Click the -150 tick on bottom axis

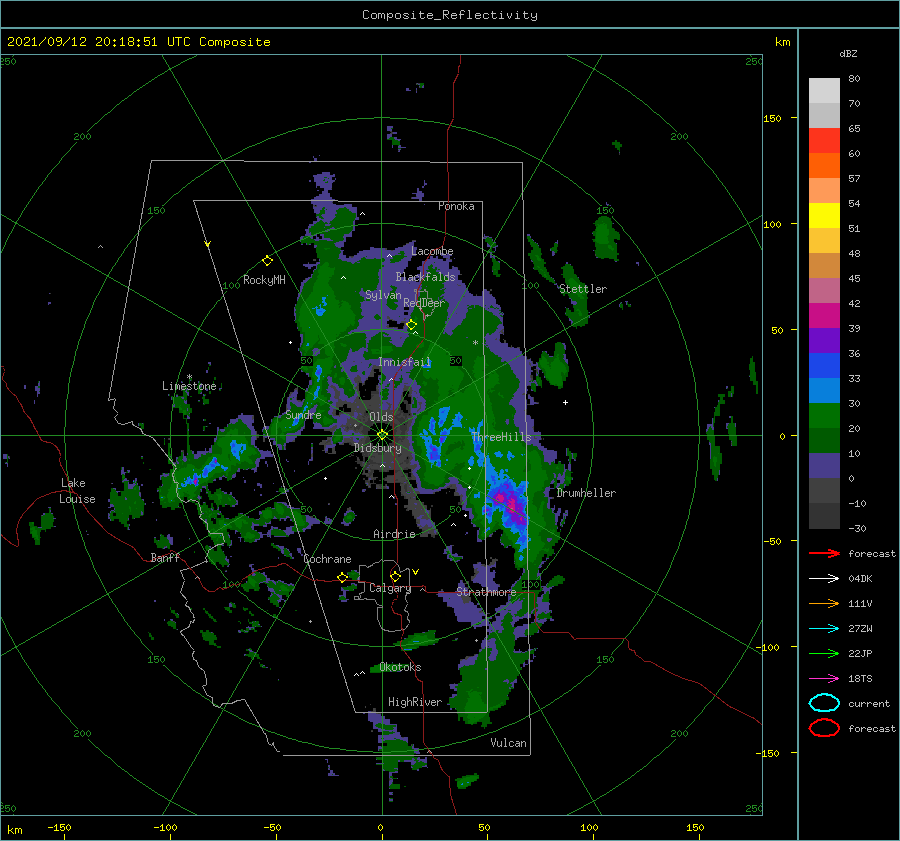click(59, 827)
